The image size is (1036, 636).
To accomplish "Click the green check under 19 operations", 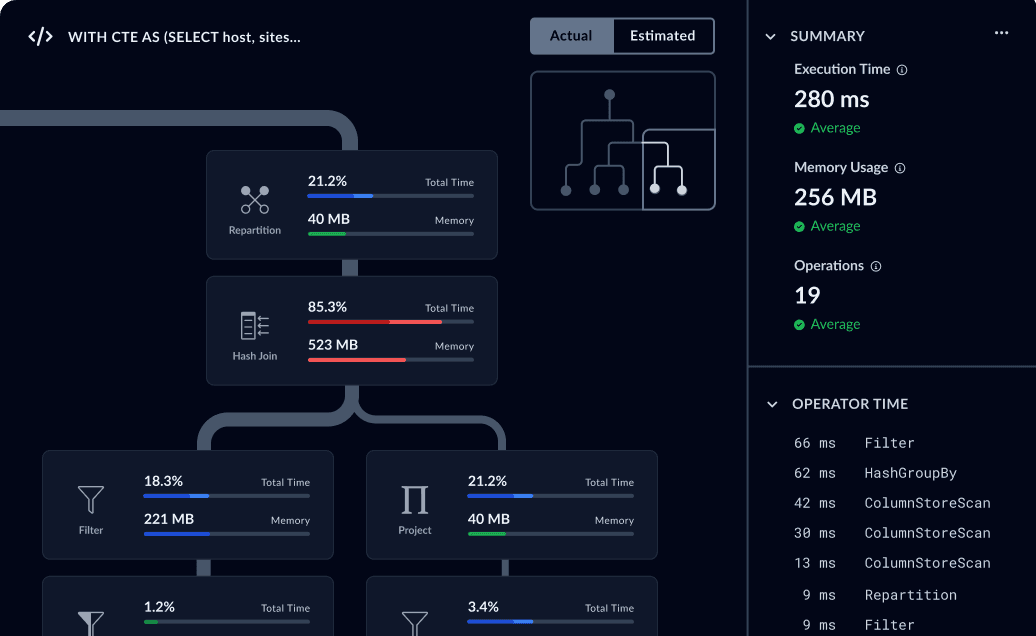I will click(799, 325).
